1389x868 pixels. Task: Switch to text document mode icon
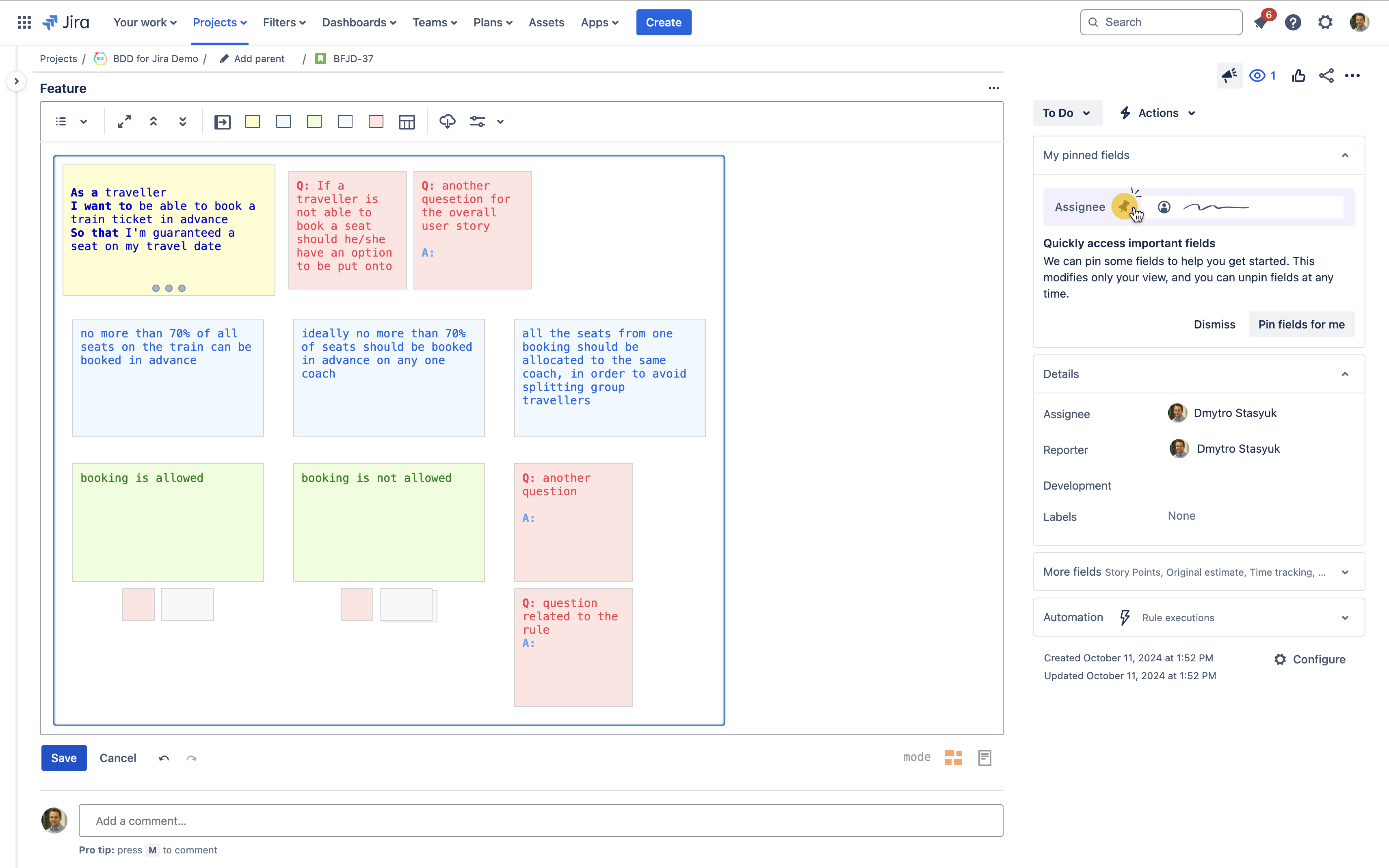(985, 758)
